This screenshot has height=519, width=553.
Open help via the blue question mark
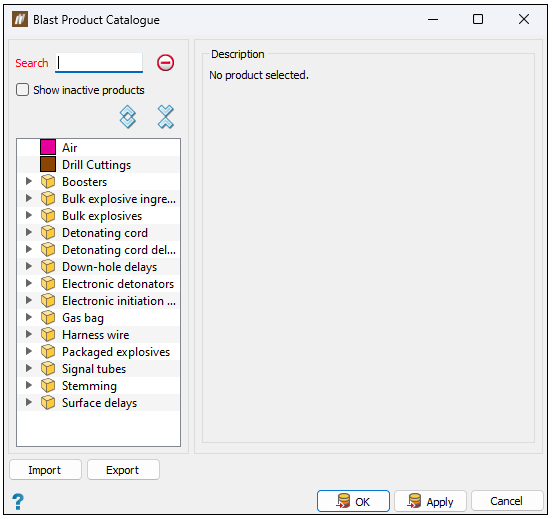point(18,501)
